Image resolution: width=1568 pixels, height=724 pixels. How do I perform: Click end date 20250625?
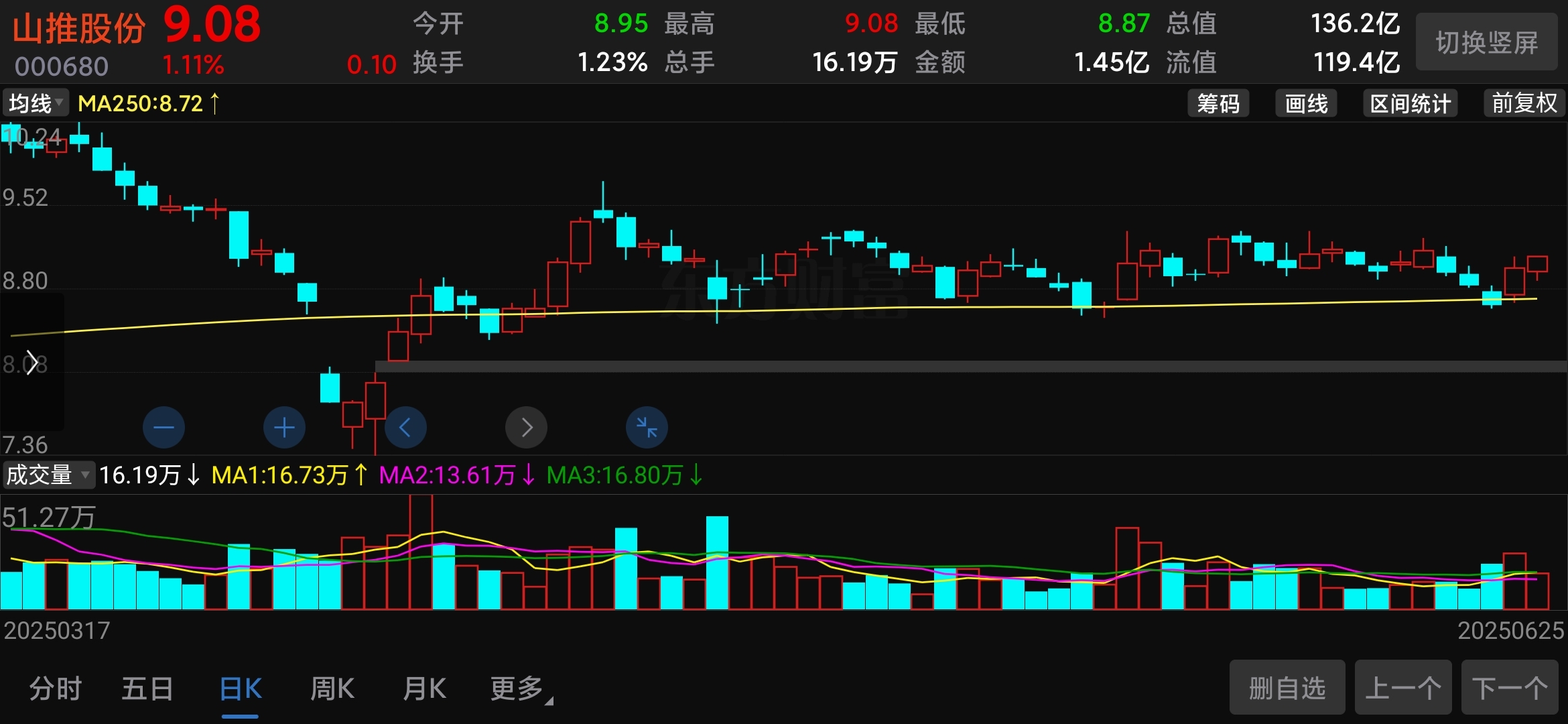pyautogui.click(x=1510, y=630)
